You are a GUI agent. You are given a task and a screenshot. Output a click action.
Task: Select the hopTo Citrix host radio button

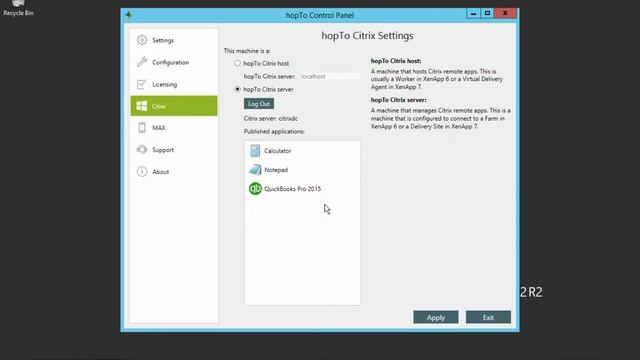pyautogui.click(x=238, y=63)
